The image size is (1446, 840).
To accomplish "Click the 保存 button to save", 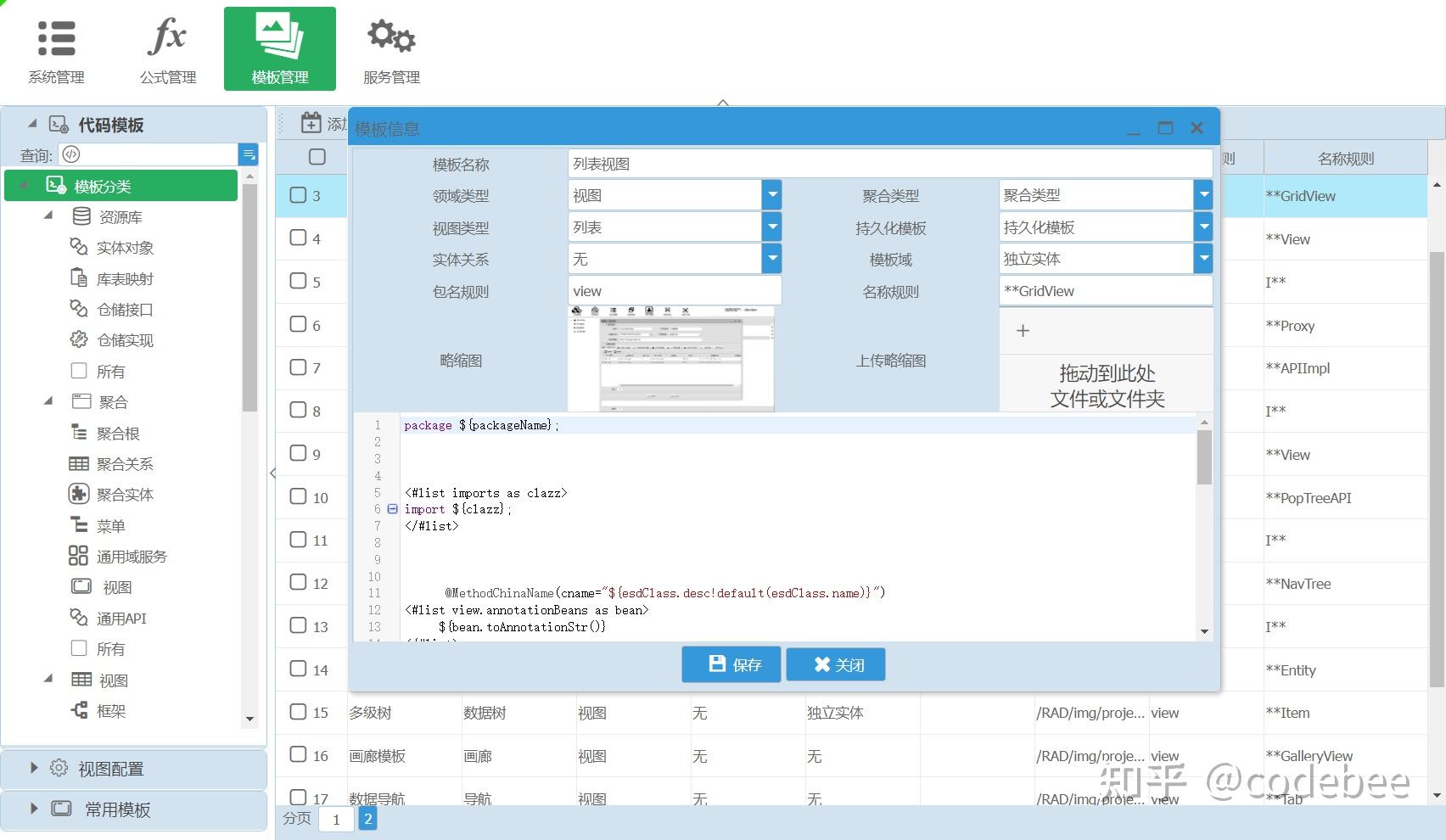I will pos(731,664).
